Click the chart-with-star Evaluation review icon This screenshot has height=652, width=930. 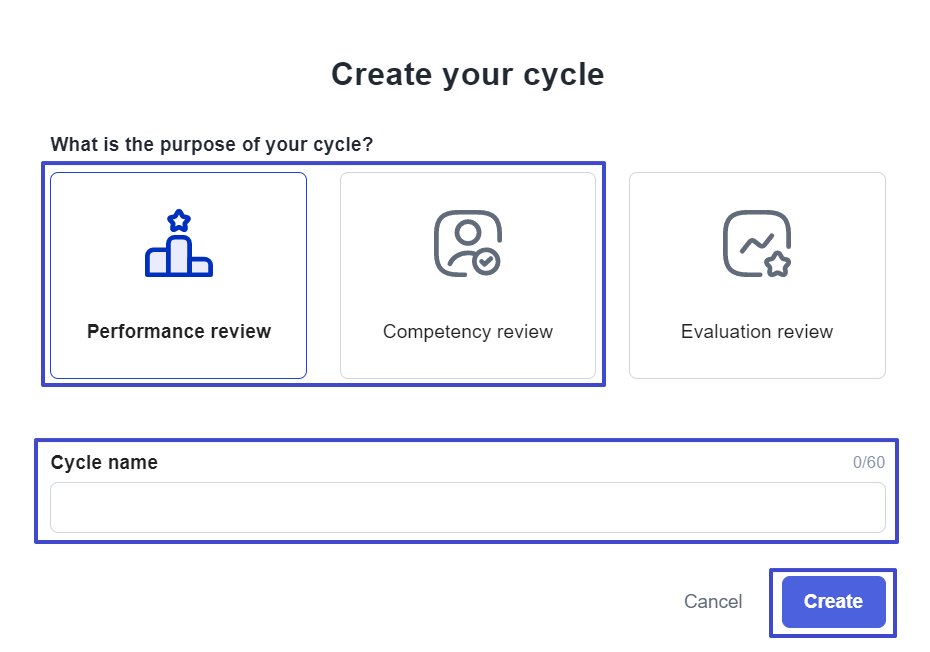[x=757, y=243]
